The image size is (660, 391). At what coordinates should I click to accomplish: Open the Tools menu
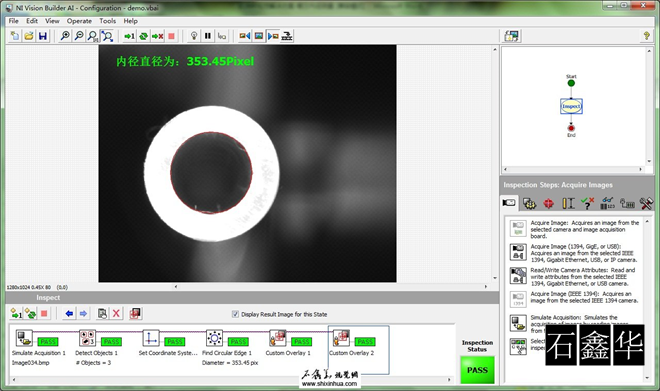coord(107,21)
